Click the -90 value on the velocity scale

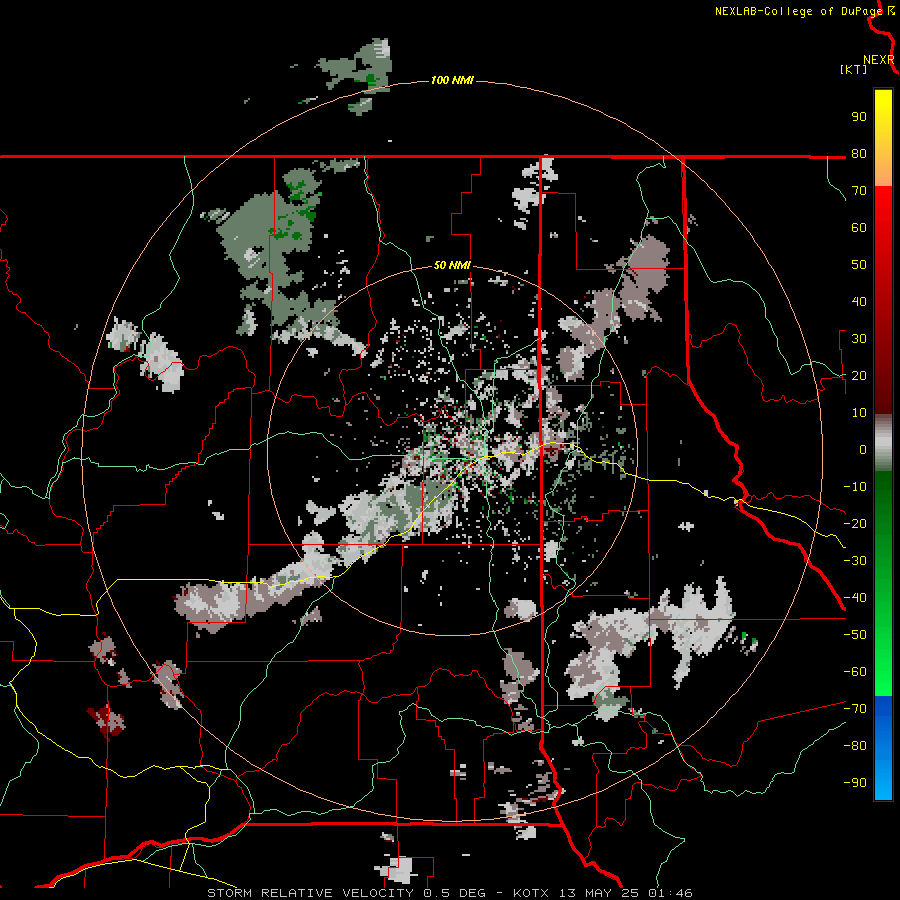click(855, 783)
